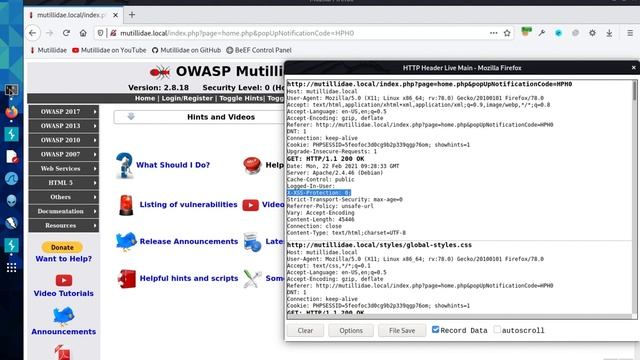The image size is (640, 360).
Task: Click the blue circular extension icon
Action: 558,33
